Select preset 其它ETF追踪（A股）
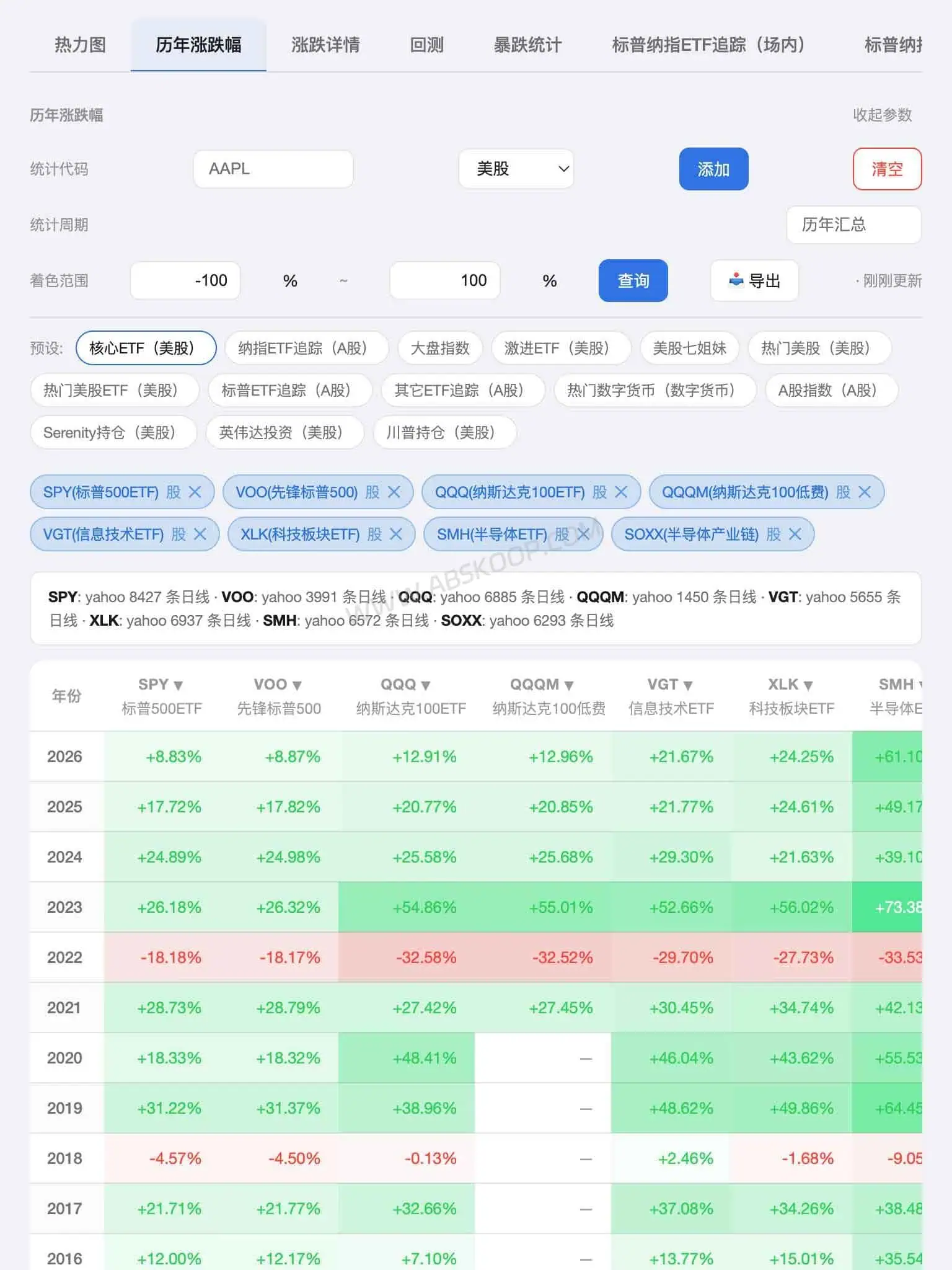The image size is (952, 1270). click(463, 390)
